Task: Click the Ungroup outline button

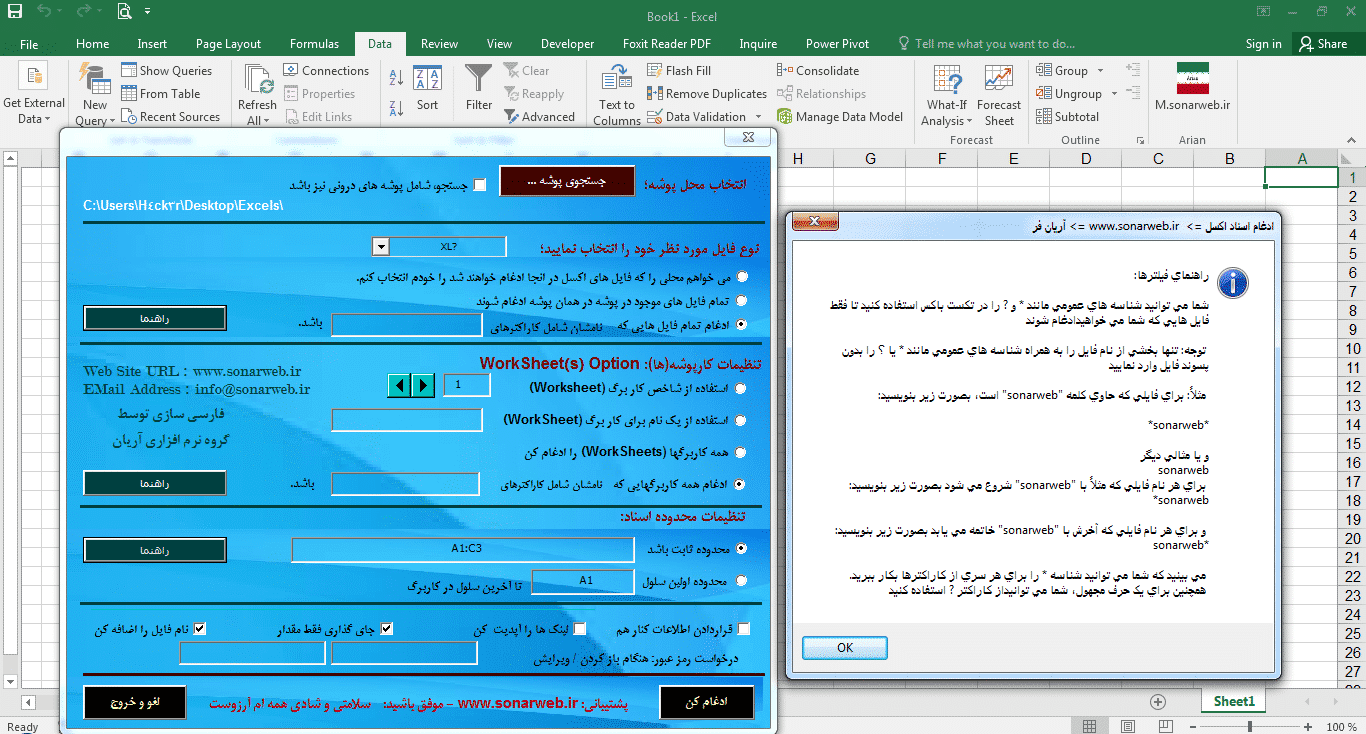Action: tap(1069, 93)
